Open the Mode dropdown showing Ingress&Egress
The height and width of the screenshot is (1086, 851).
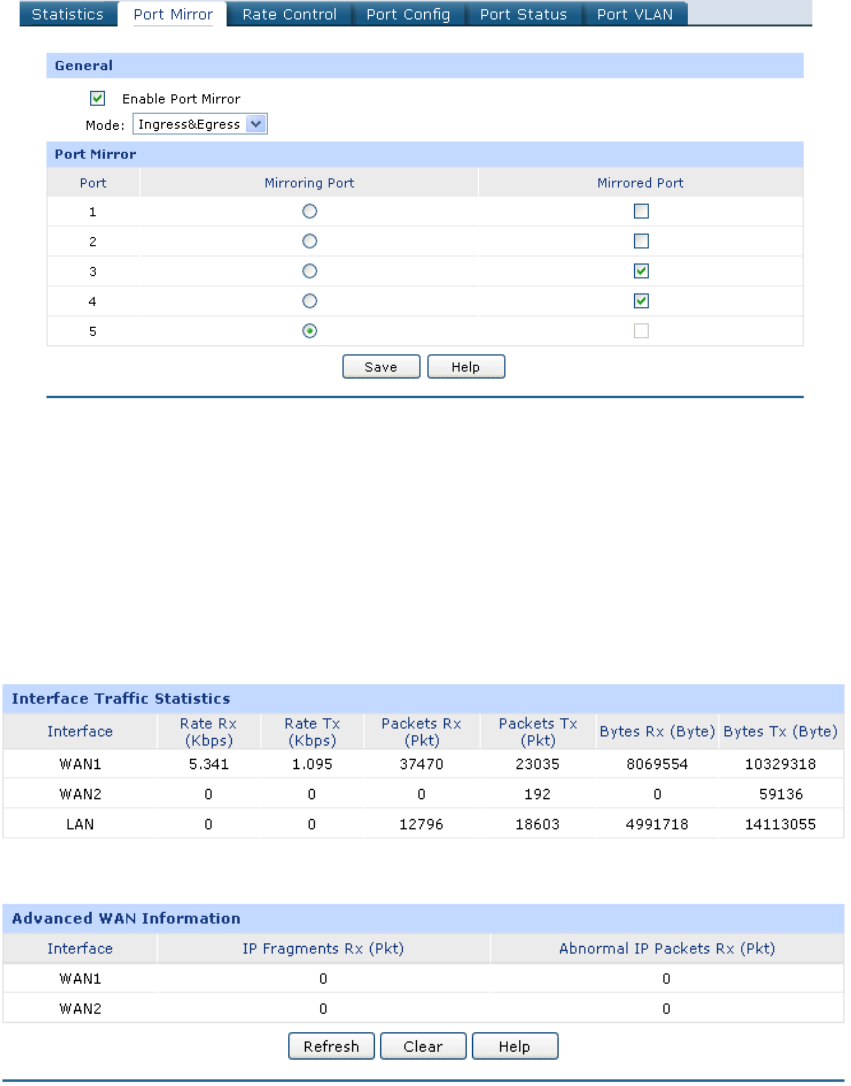pos(200,124)
